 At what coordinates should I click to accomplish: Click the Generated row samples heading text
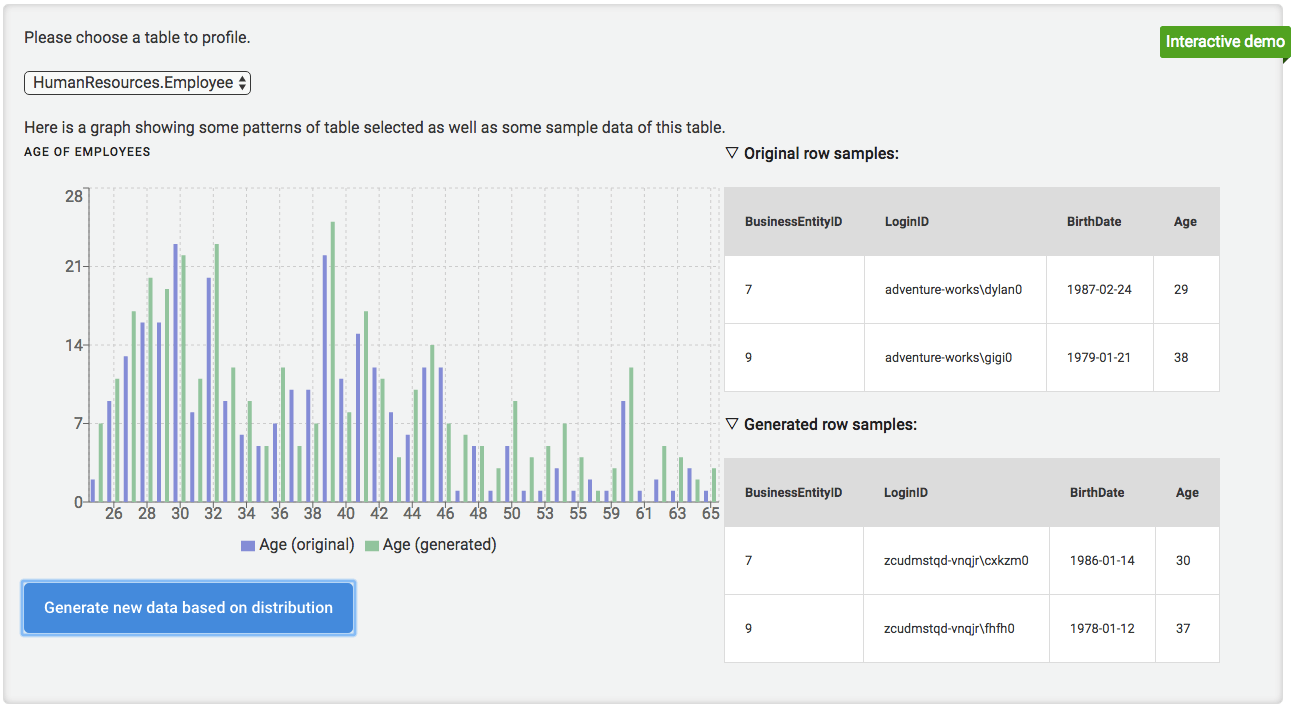[830, 424]
